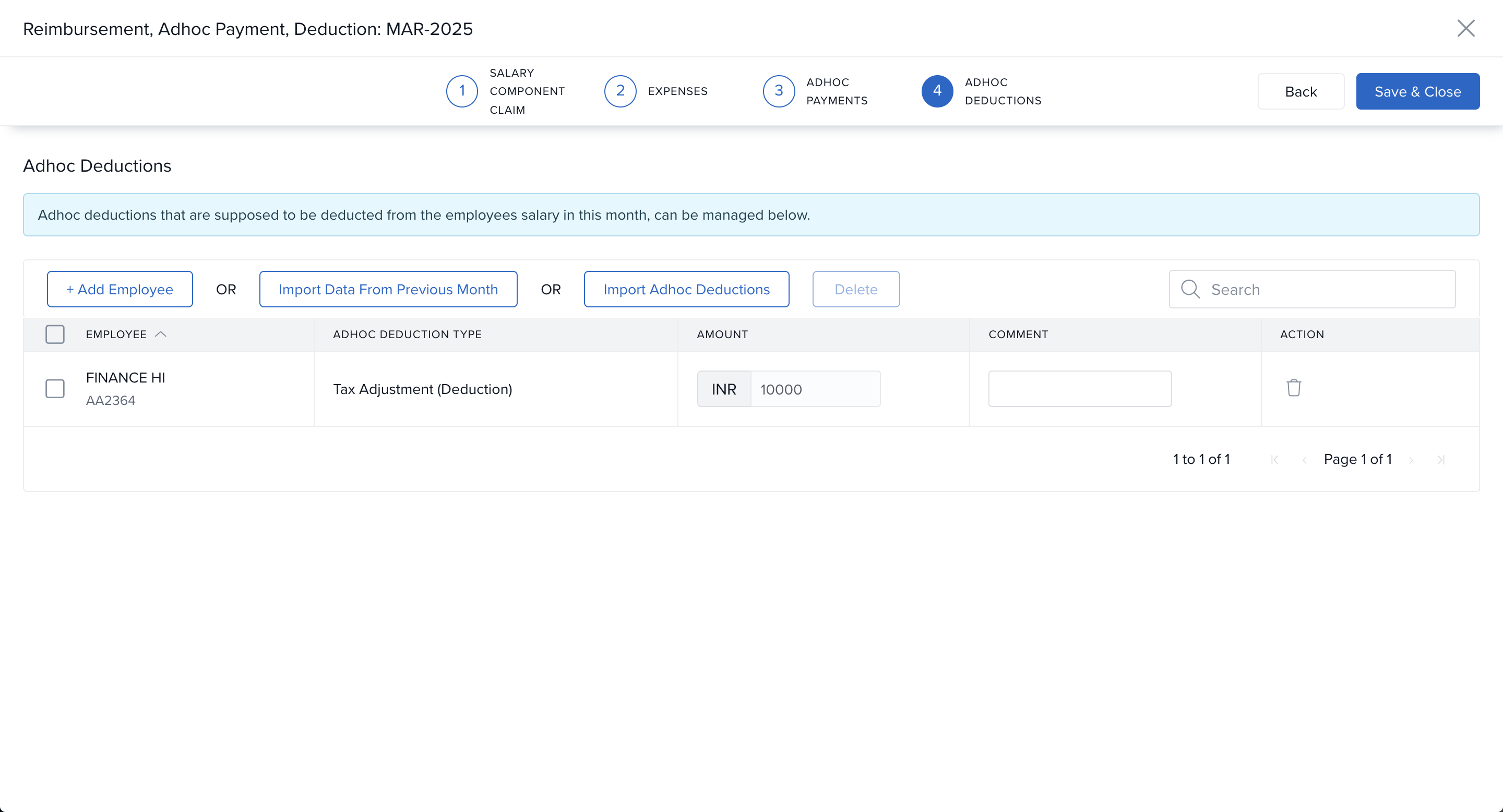Tick the checkbox for employee FINANCE HI
The height and width of the screenshot is (812, 1503).
pos(55,388)
